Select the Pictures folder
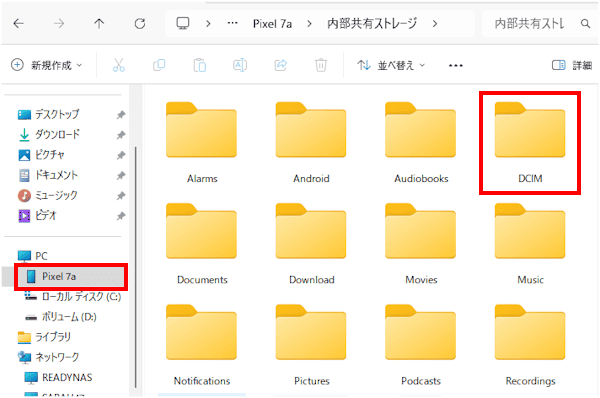 coord(311,346)
